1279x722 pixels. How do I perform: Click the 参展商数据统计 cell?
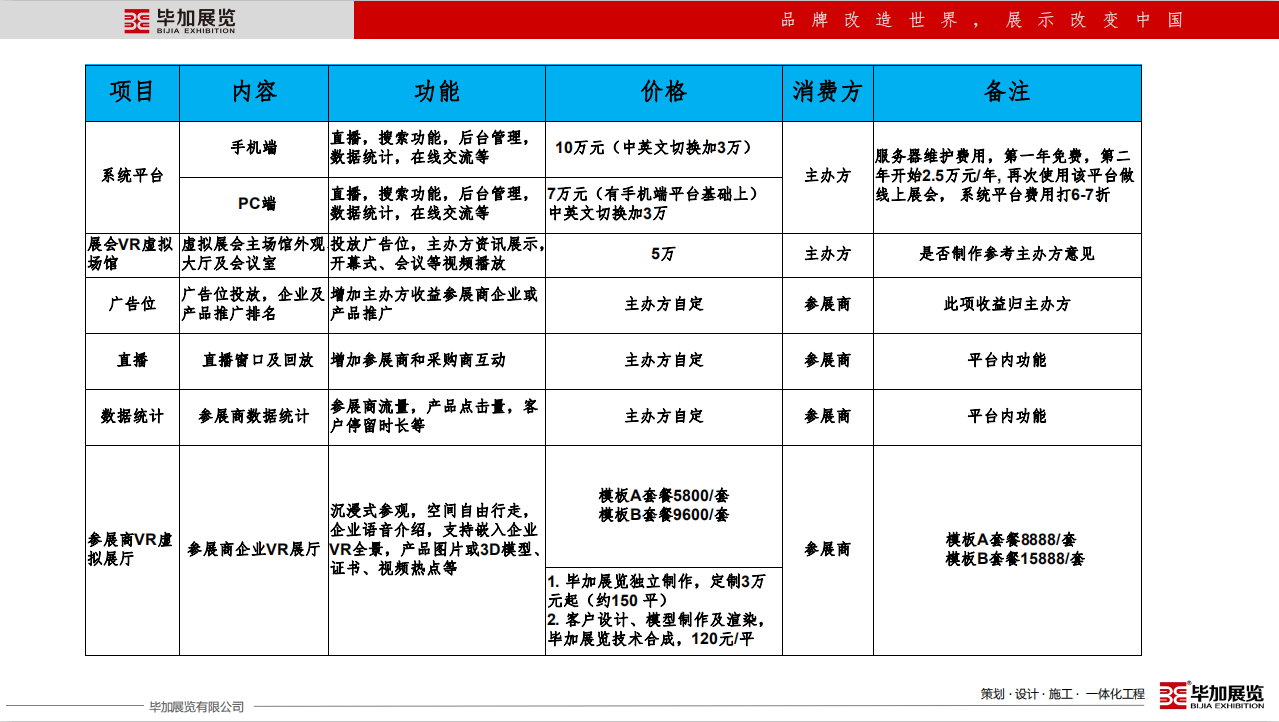coord(254,416)
